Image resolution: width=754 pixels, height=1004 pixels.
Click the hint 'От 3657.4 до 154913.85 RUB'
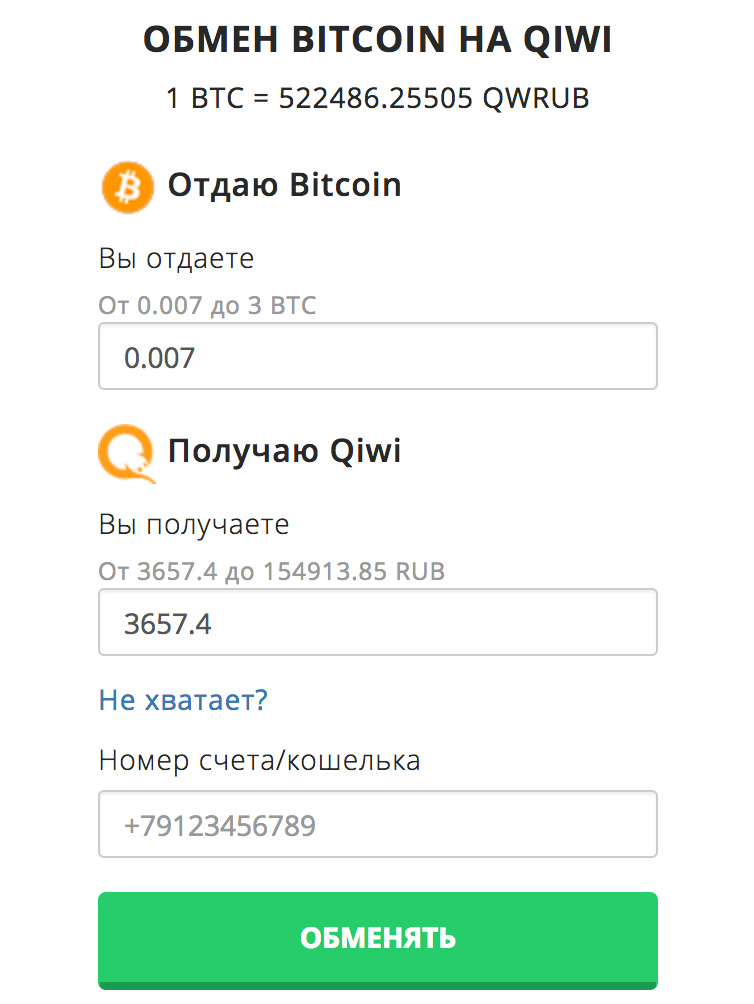[x=271, y=571]
